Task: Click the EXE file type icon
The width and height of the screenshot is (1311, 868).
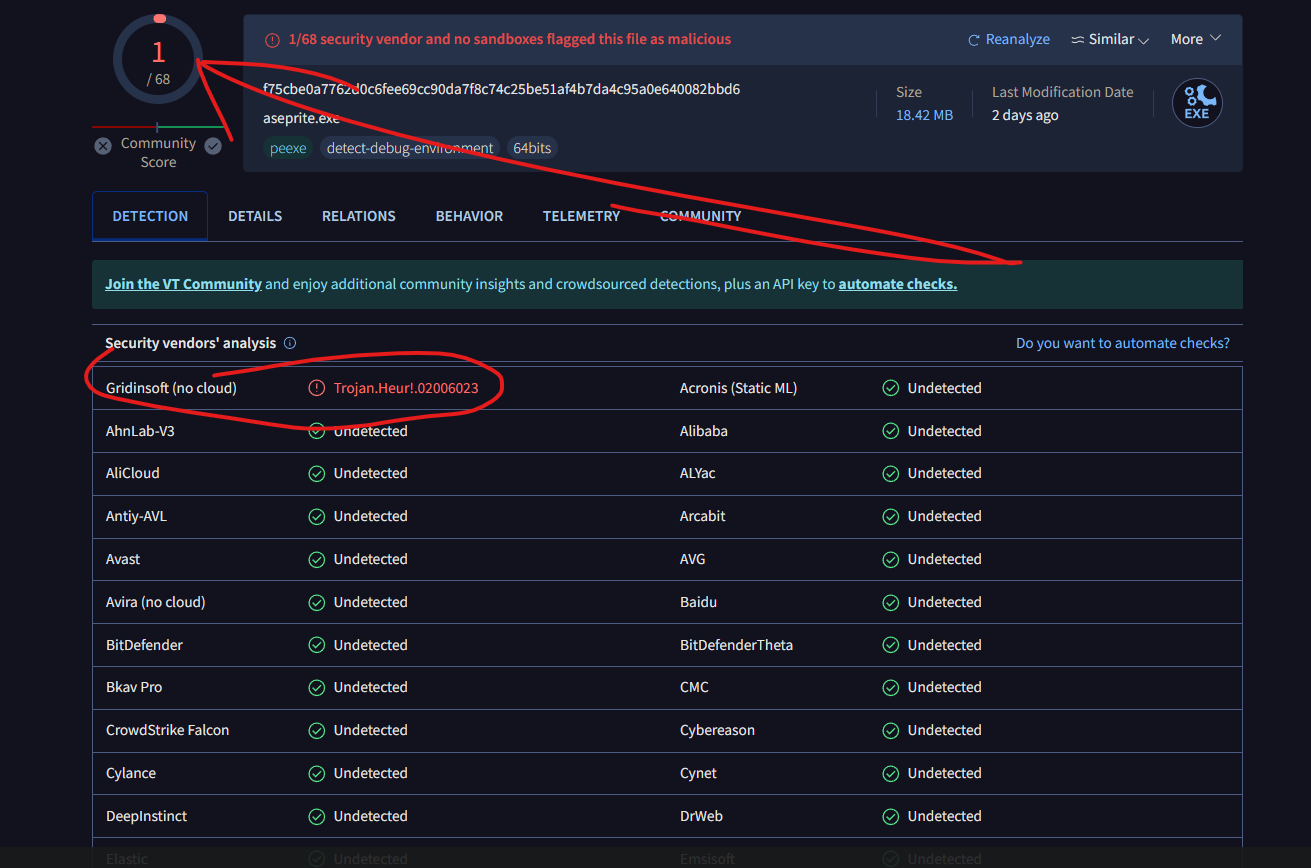Action: tap(1196, 103)
